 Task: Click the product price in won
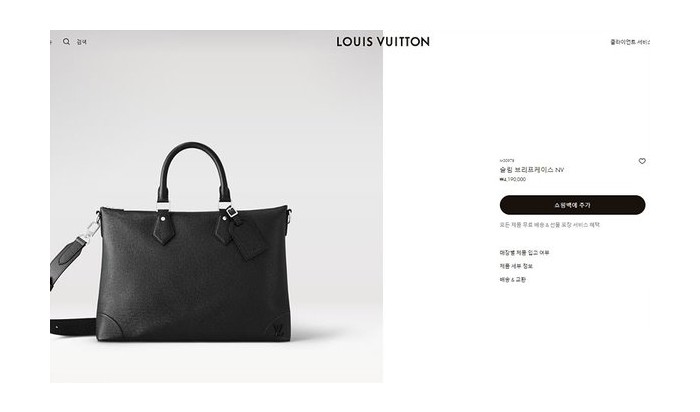pos(512,179)
